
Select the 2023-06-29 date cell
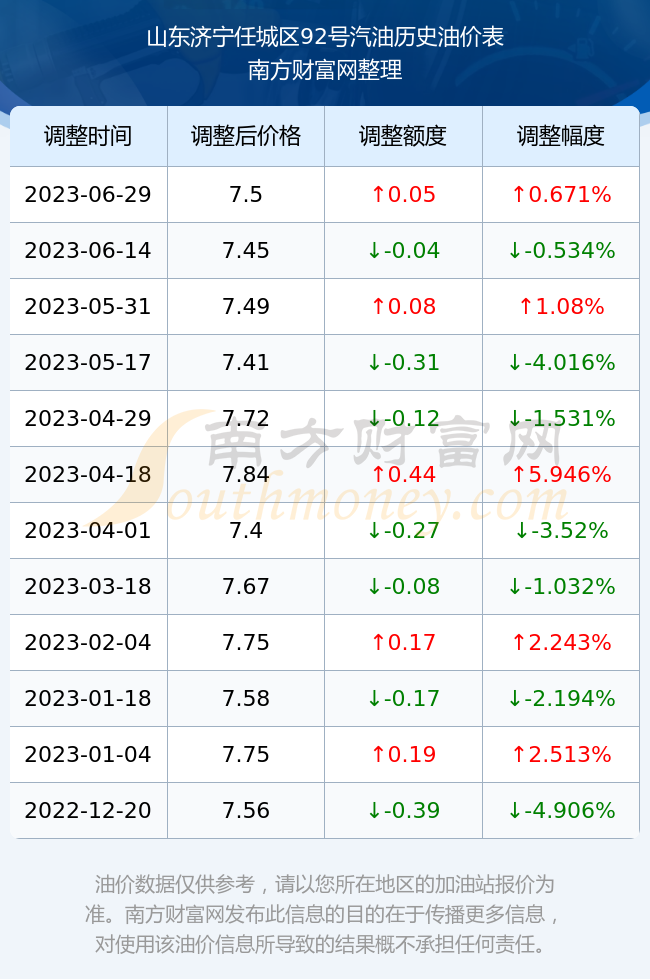coord(88,194)
